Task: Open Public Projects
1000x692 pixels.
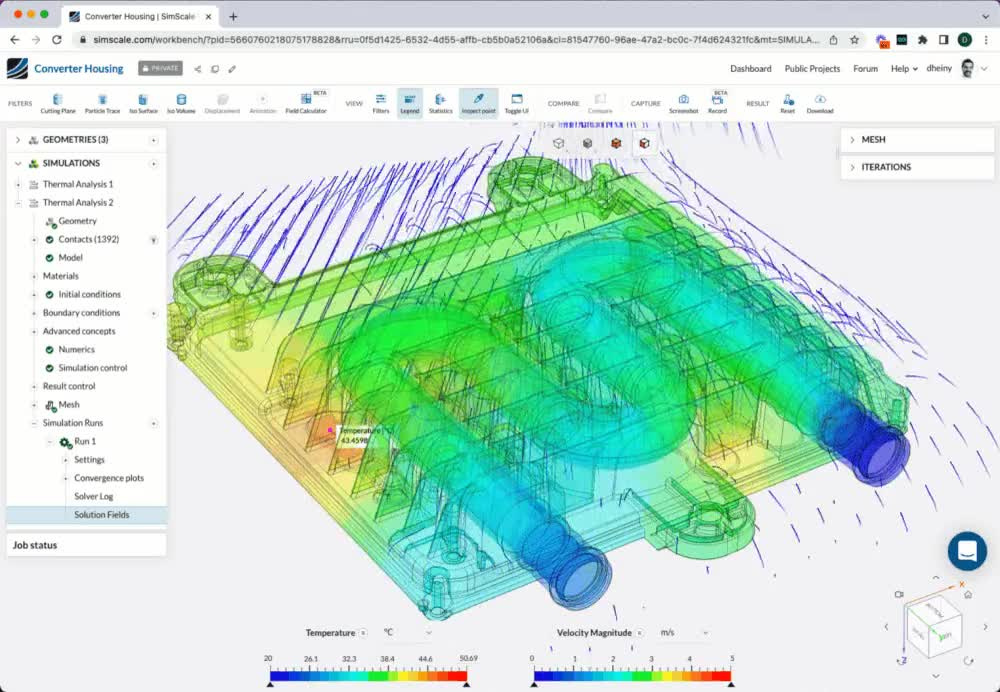Action: [811, 68]
